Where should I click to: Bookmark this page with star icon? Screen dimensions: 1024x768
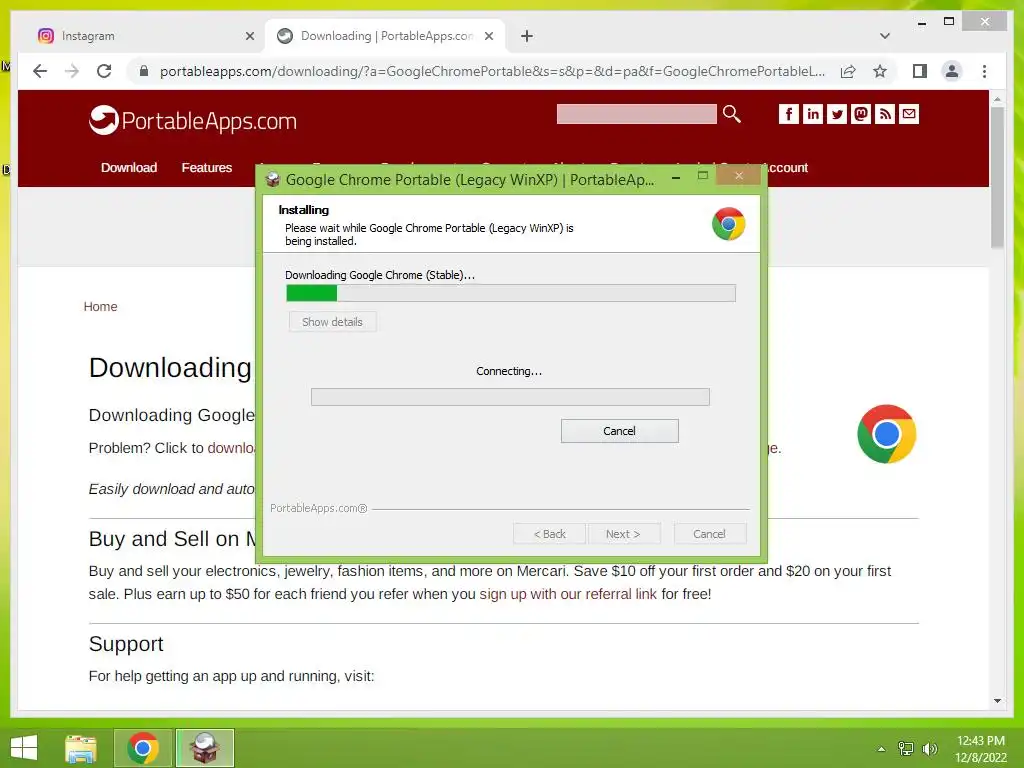pos(880,71)
